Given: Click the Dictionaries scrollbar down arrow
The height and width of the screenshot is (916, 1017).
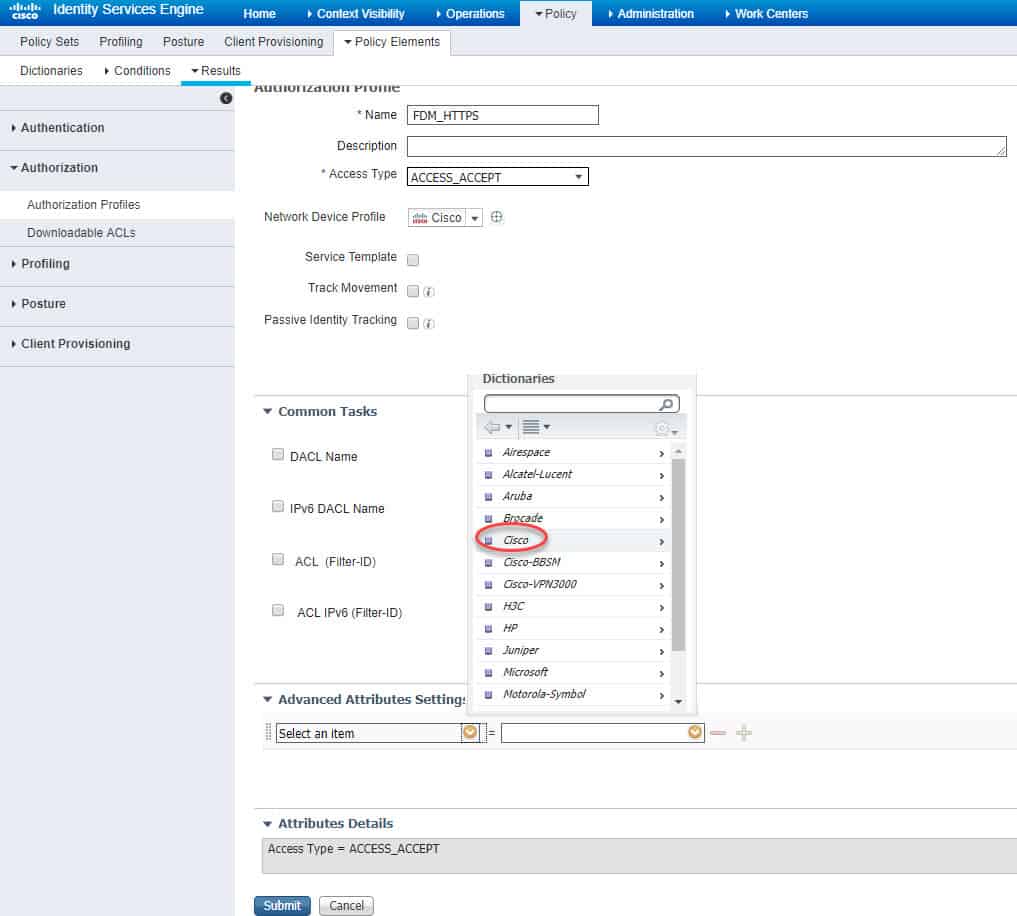Looking at the screenshot, I should [x=678, y=701].
